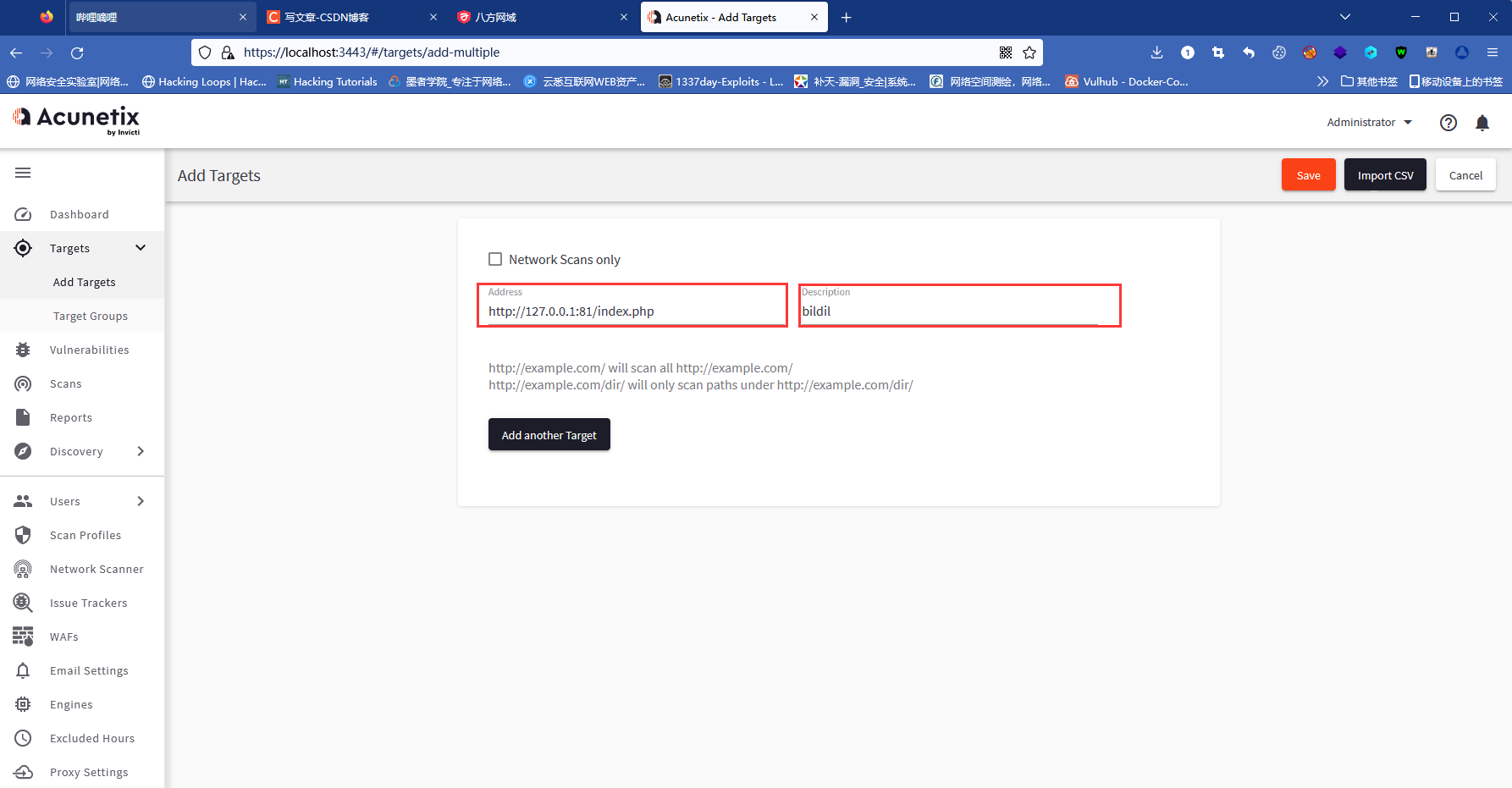Click the Add another Target button
Screen dimensions: 1512x788
[549, 435]
